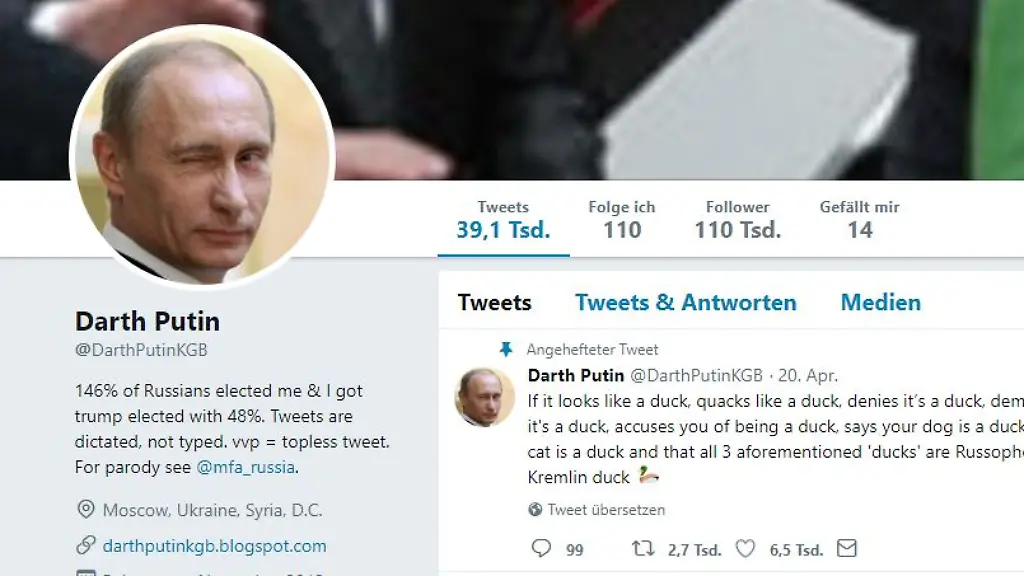The width and height of the screenshot is (1024, 576).
Task: Click the pinned tweet pushpin icon
Action: coord(506,349)
